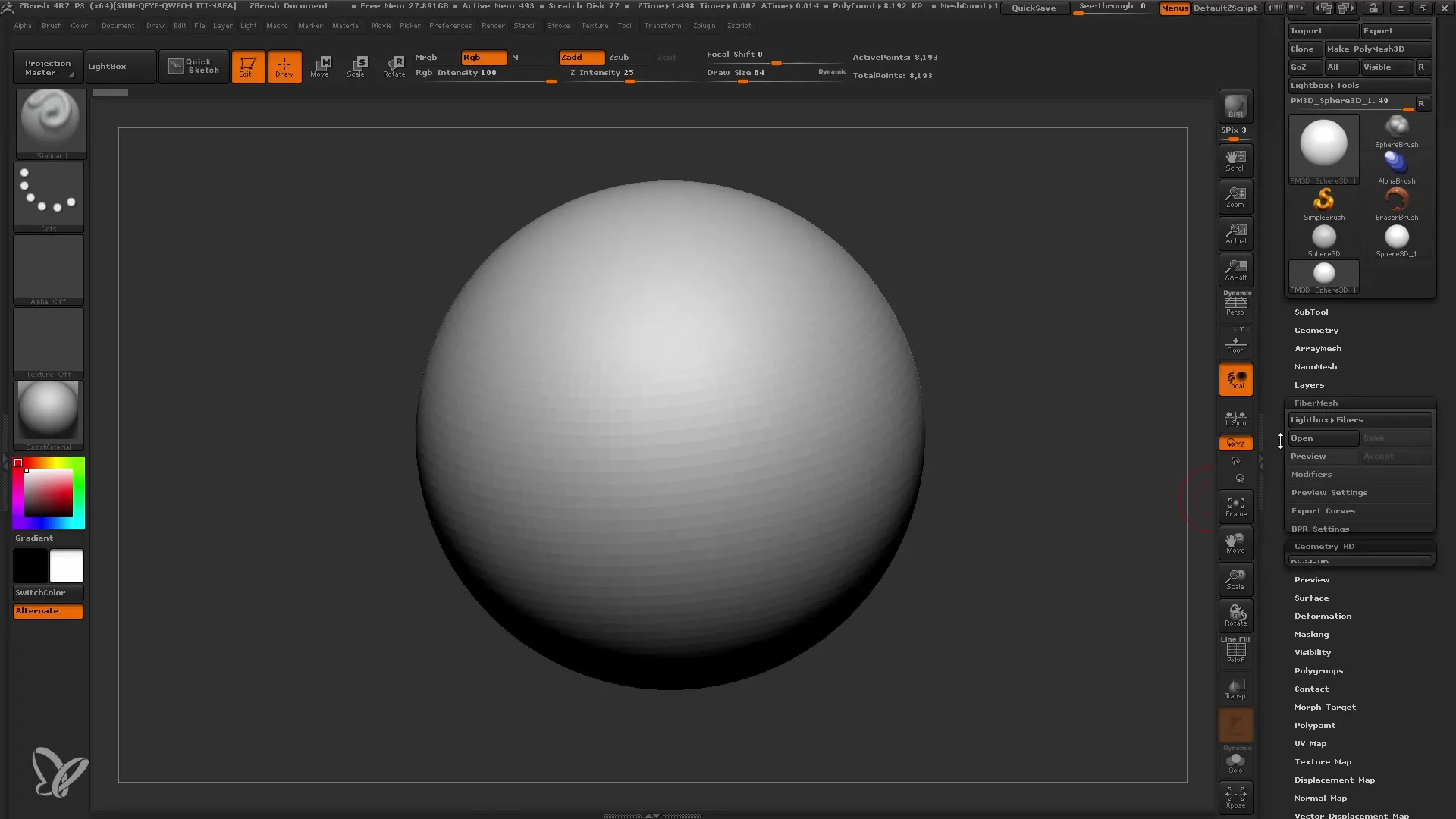Expand the Layers section
This screenshot has width=1456, height=819.
(1309, 385)
